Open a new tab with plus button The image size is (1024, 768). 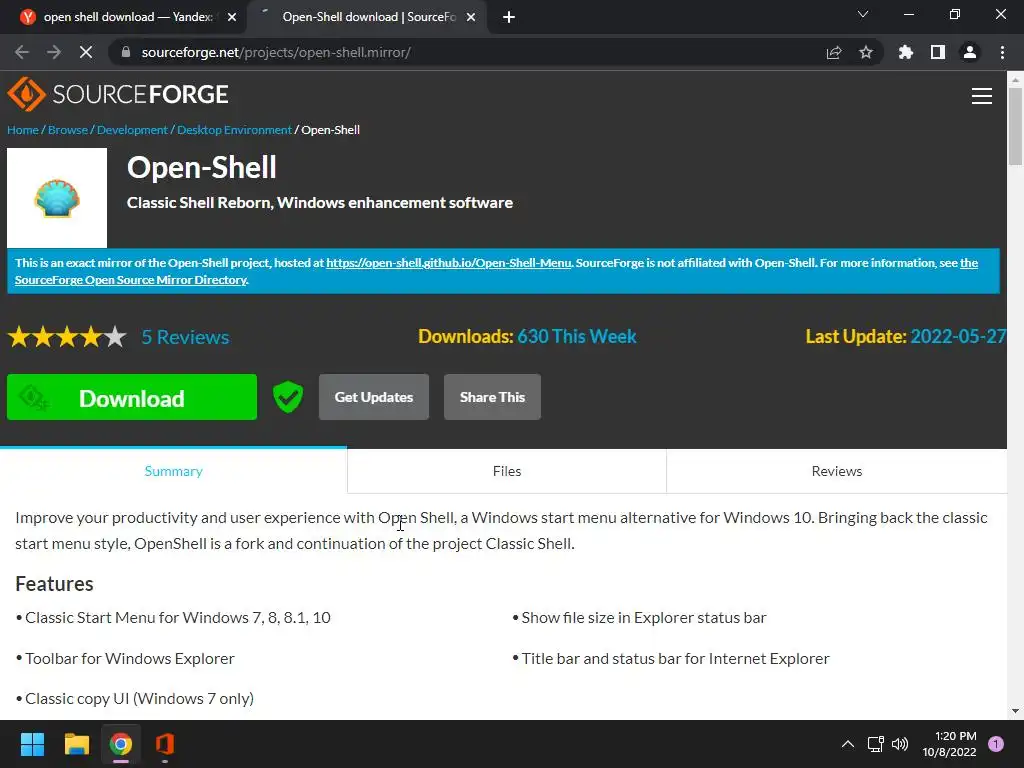[x=509, y=17]
